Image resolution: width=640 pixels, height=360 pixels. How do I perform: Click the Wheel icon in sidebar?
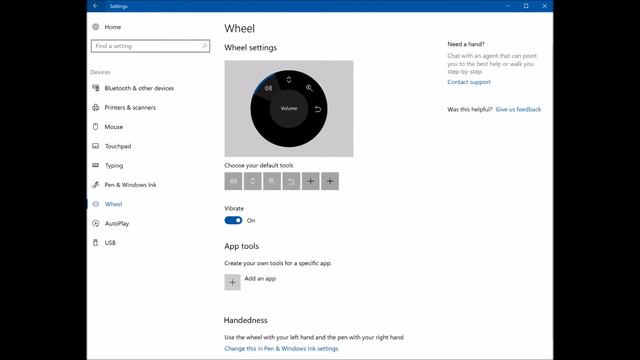click(96, 204)
